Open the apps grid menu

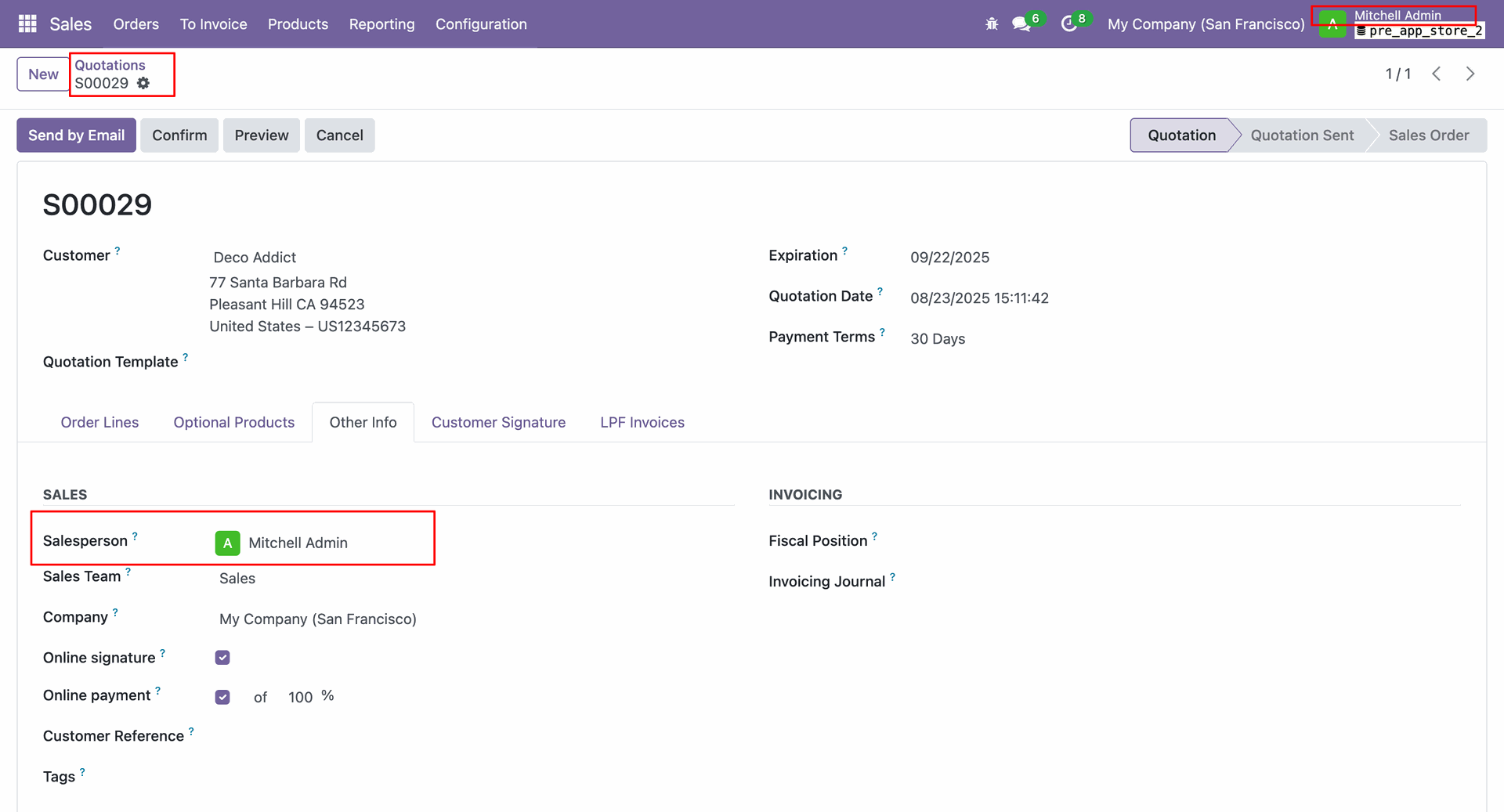coord(27,24)
